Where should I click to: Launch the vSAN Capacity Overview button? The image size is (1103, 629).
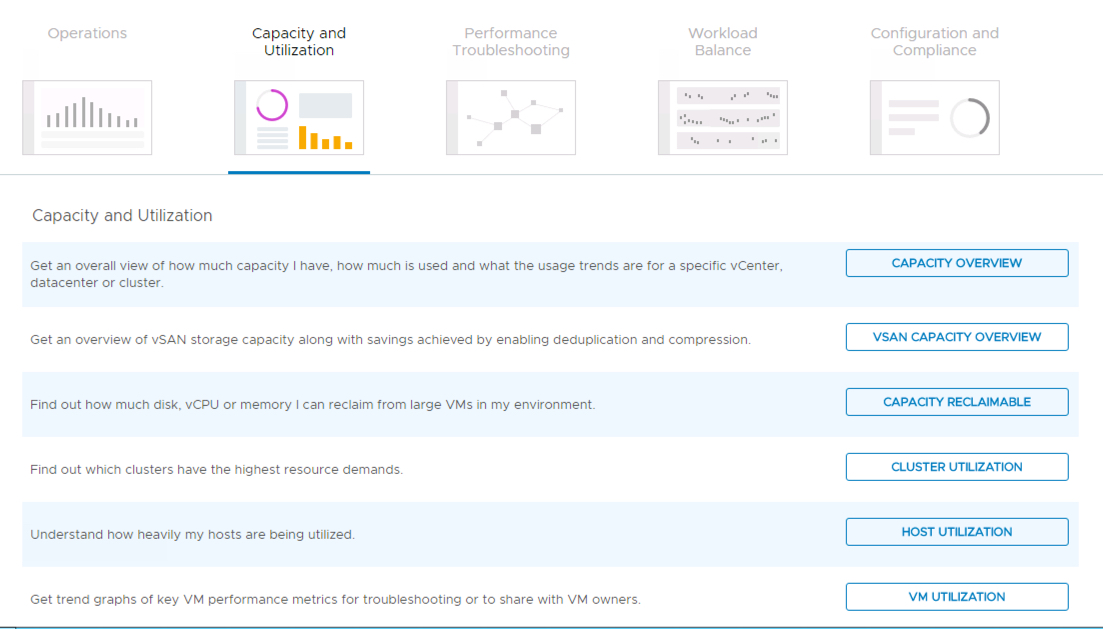point(957,337)
